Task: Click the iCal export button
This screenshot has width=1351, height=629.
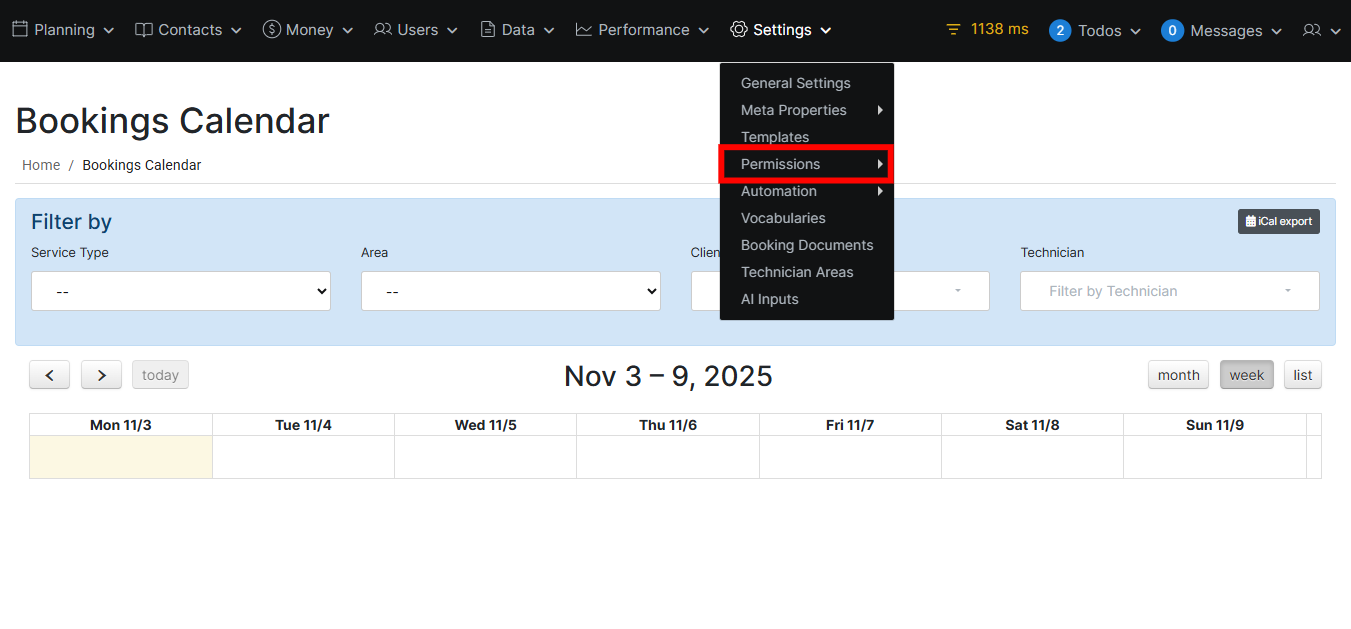Action: [x=1278, y=221]
